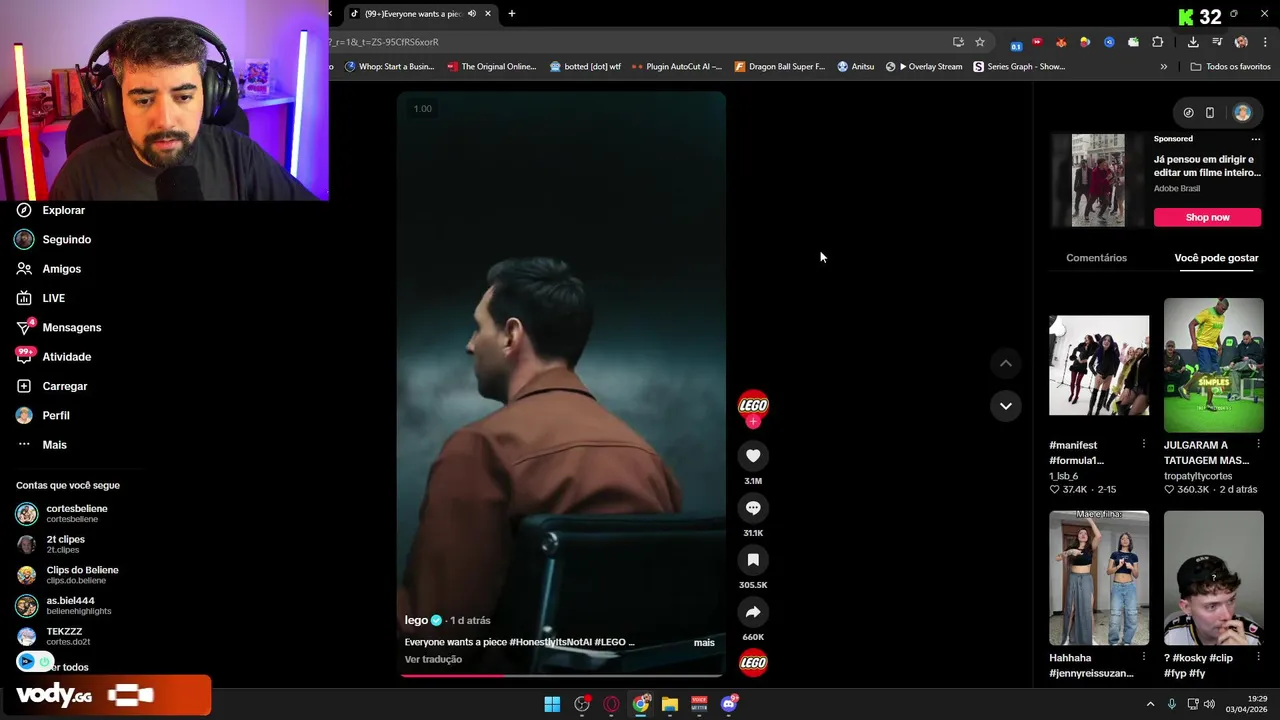Go to next video with down chevron
Screen dimensions: 1280x720
[x=1006, y=406]
